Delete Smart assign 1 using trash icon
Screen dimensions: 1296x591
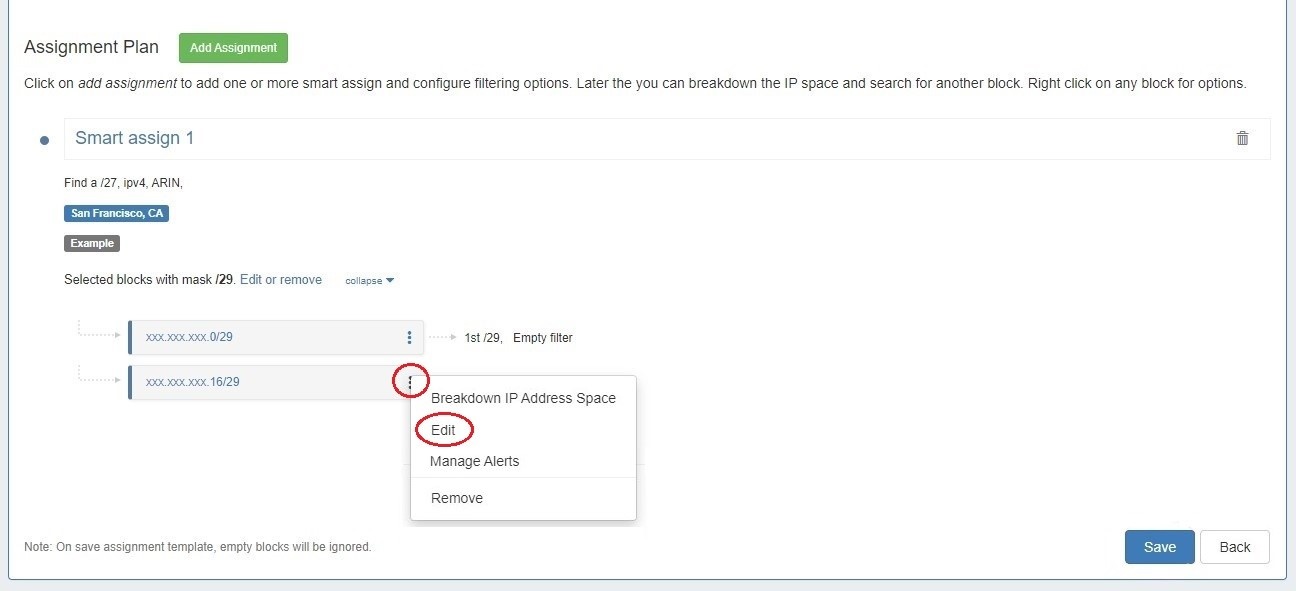coord(1242,138)
